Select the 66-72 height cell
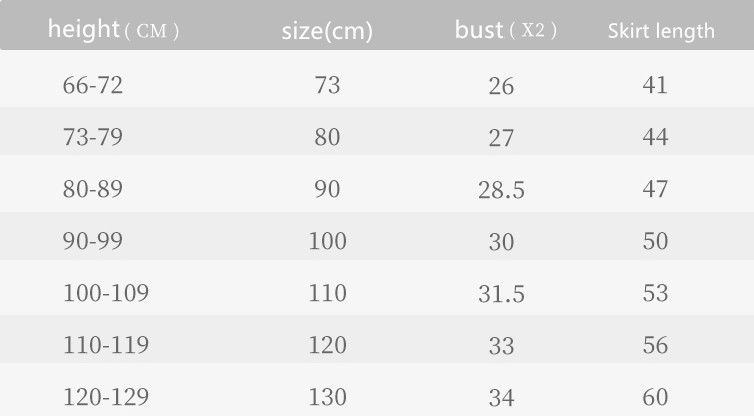This screenshot has height=416, width=754. (93, 85)
